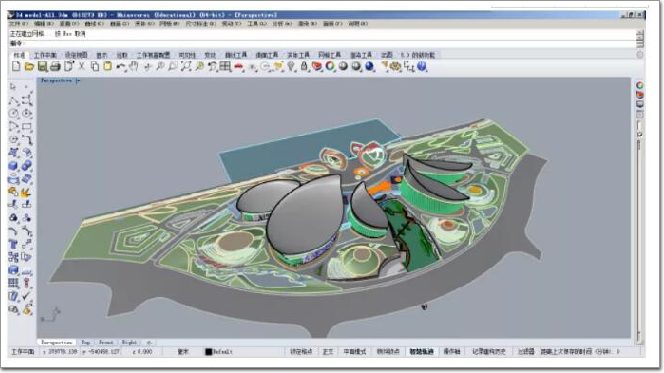Click the blue Help globe icon

click(422, 66)
